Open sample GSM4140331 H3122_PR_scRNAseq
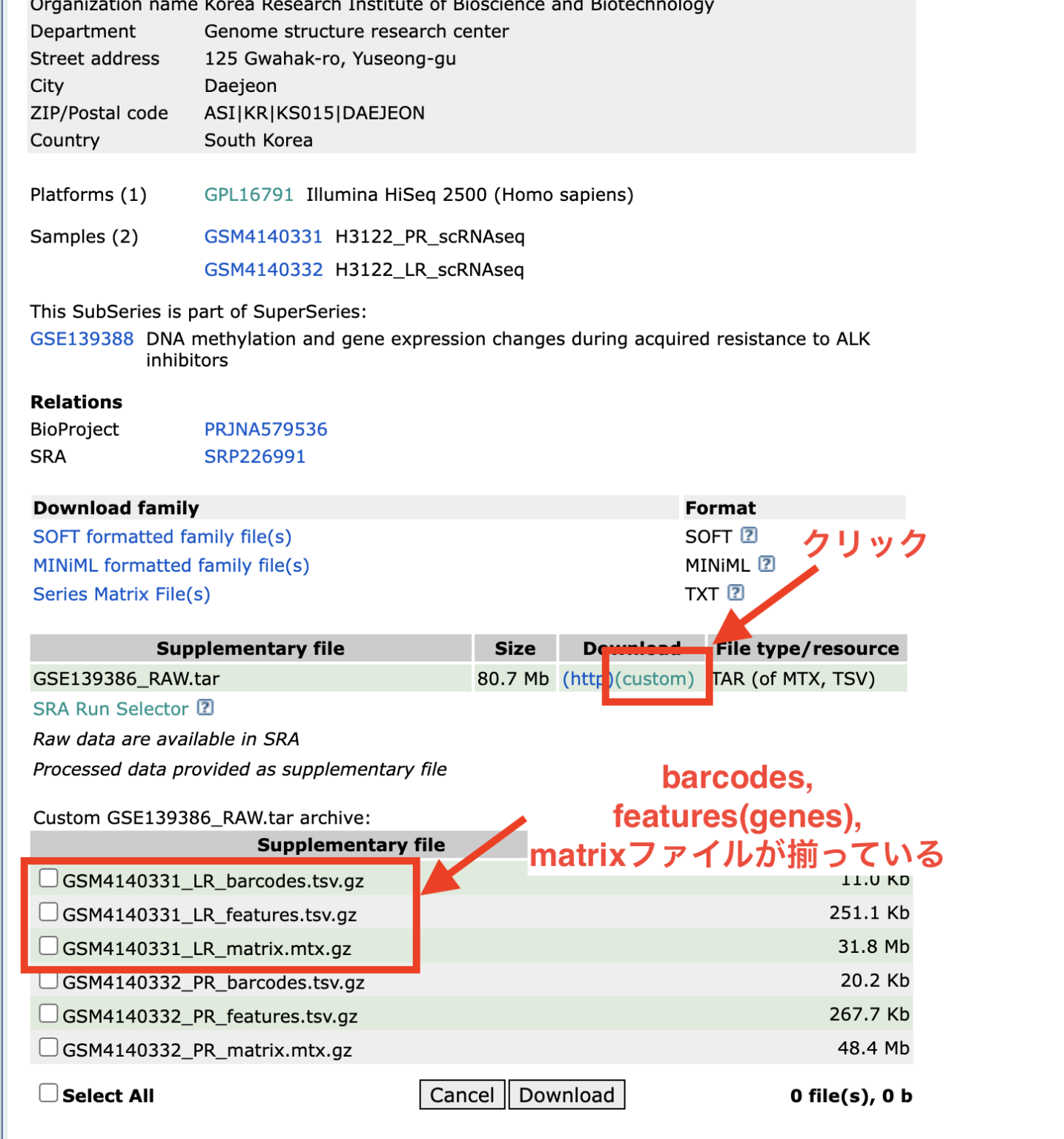This screenshot has height=1139, width=1064. 263,237
